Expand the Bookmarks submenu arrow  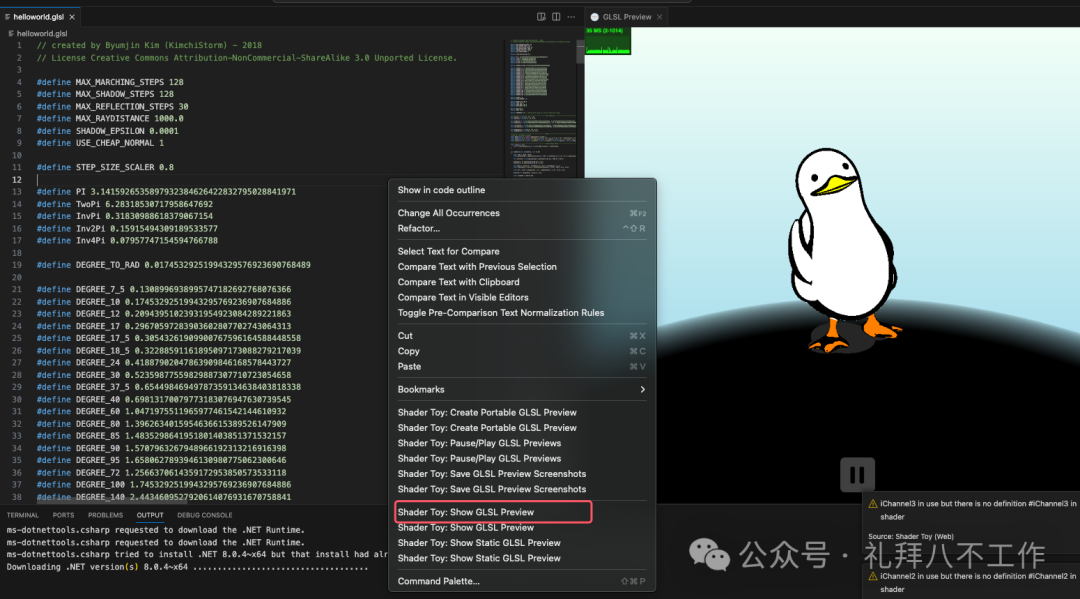pos(642,390)
